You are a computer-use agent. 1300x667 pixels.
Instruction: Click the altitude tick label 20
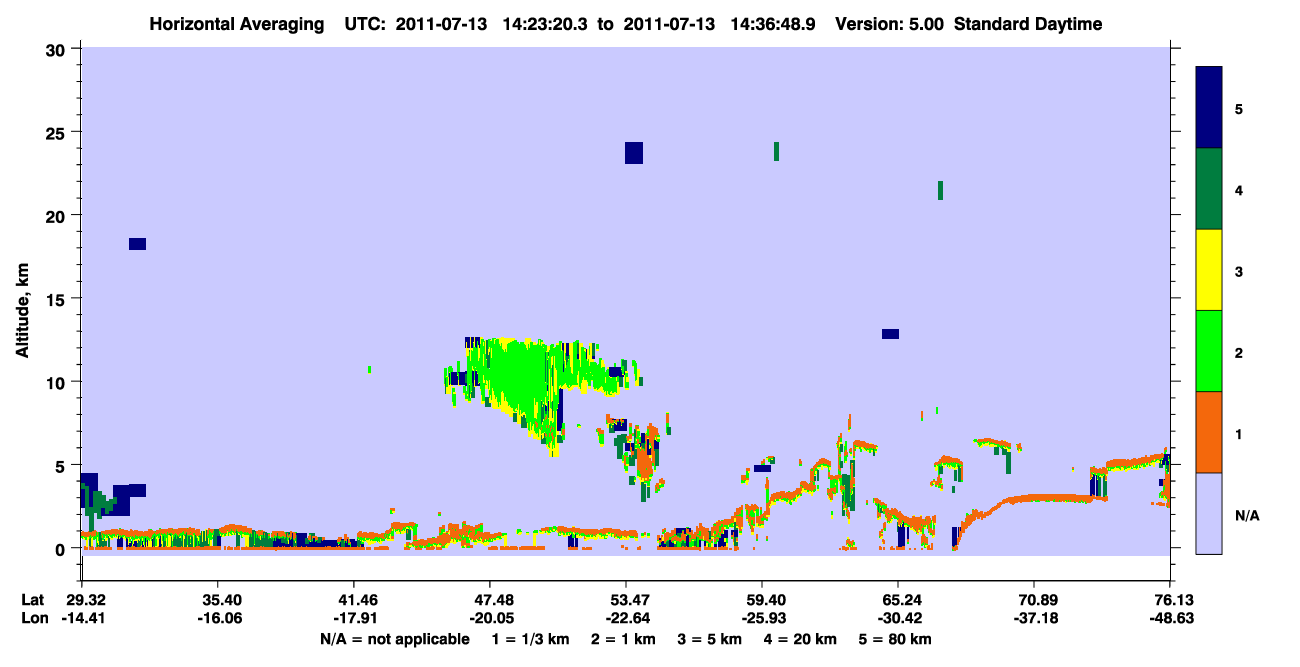pyautogui.click(x=58, y=215)
